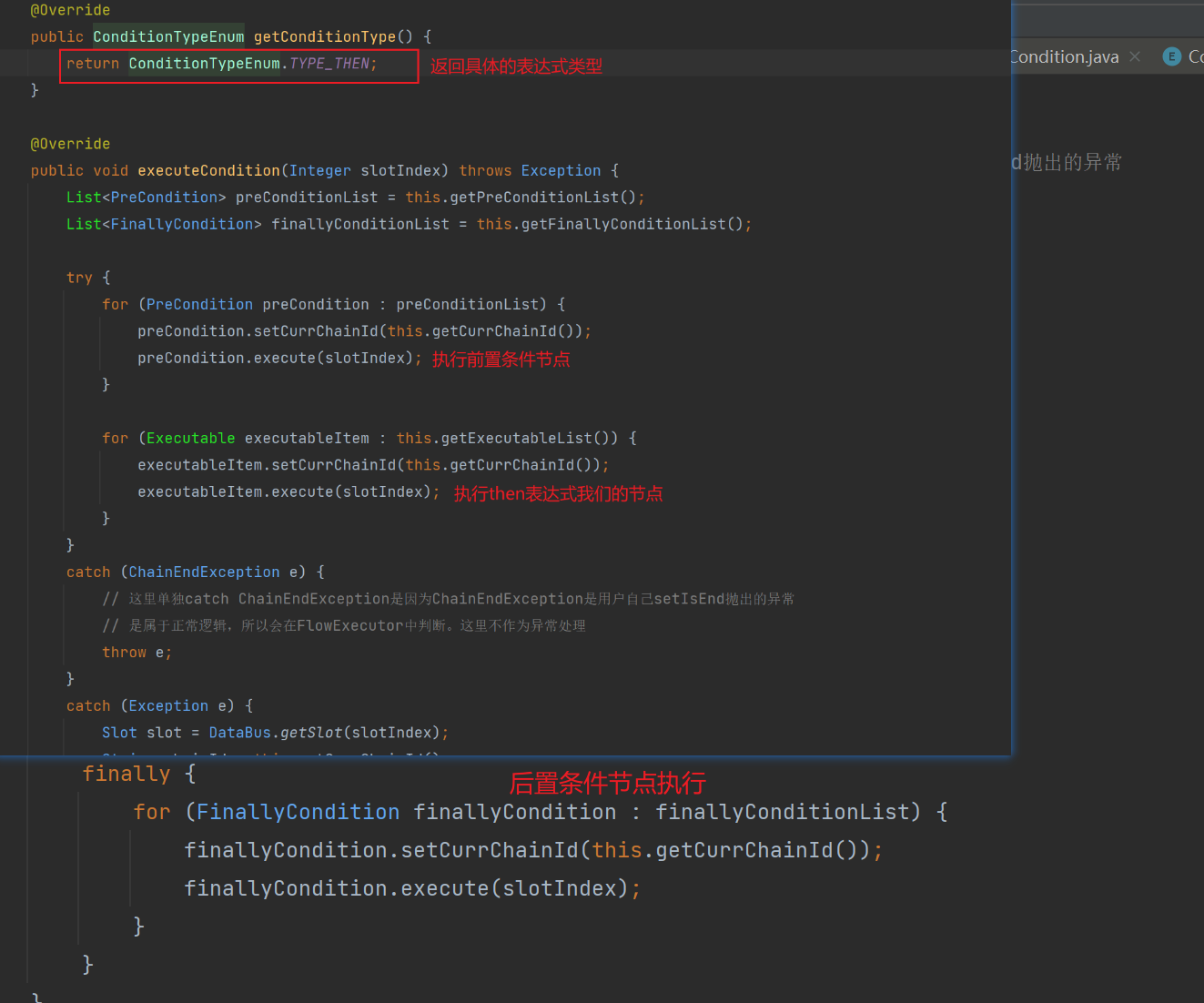The height and width of the screenshot is (1003, 1204).
Task: Click the italic getSlot method call
Action: (x=311, y=733)
